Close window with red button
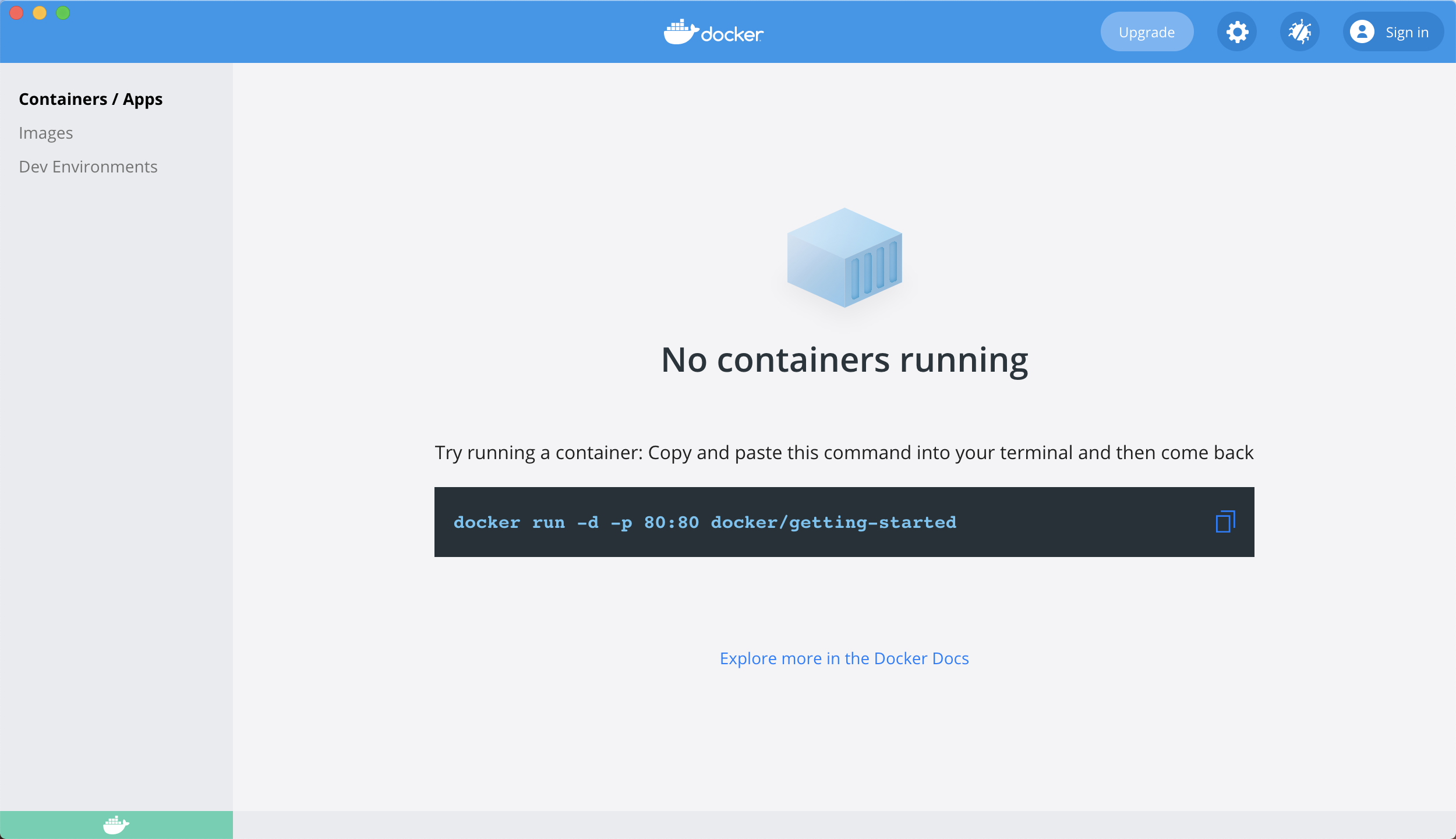1456x839 pixels. tap(16, 13)
